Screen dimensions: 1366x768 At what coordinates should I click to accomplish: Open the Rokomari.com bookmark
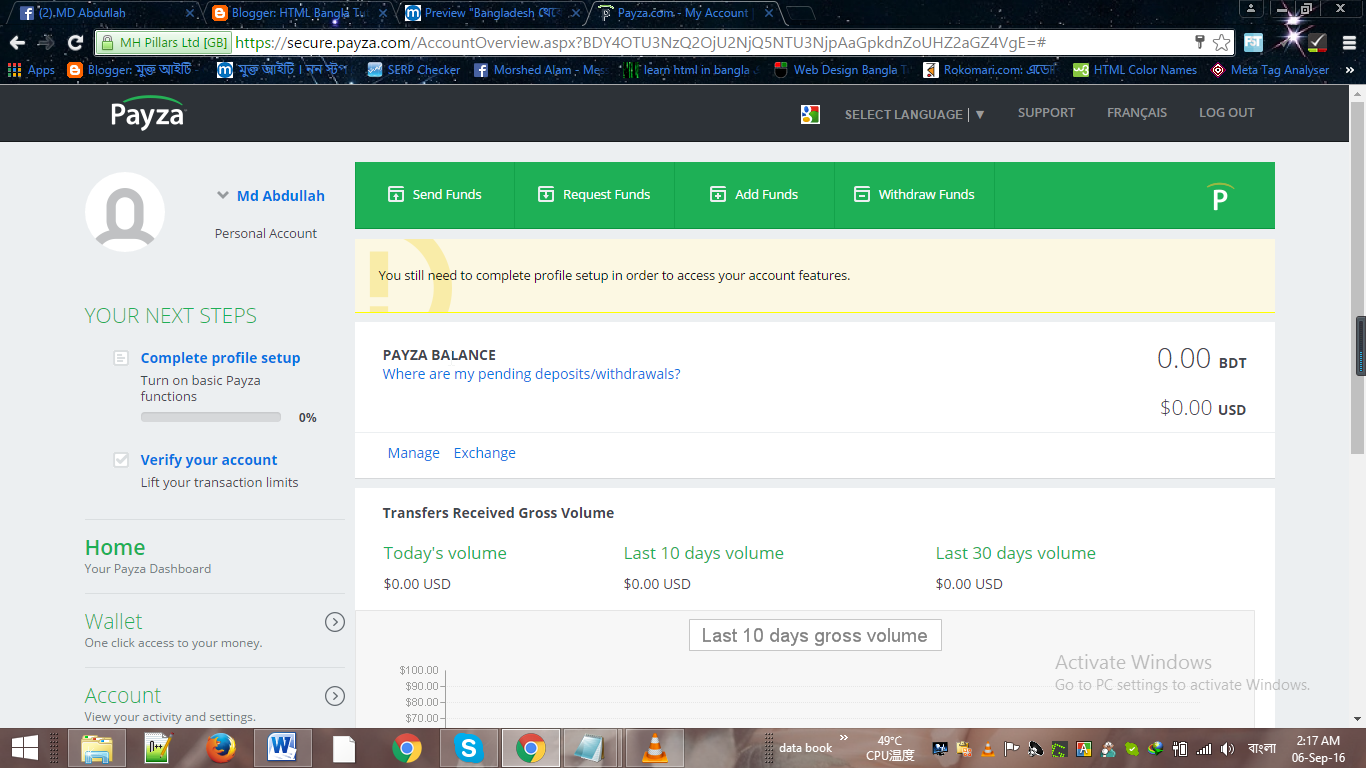click(x=990, y=70)
